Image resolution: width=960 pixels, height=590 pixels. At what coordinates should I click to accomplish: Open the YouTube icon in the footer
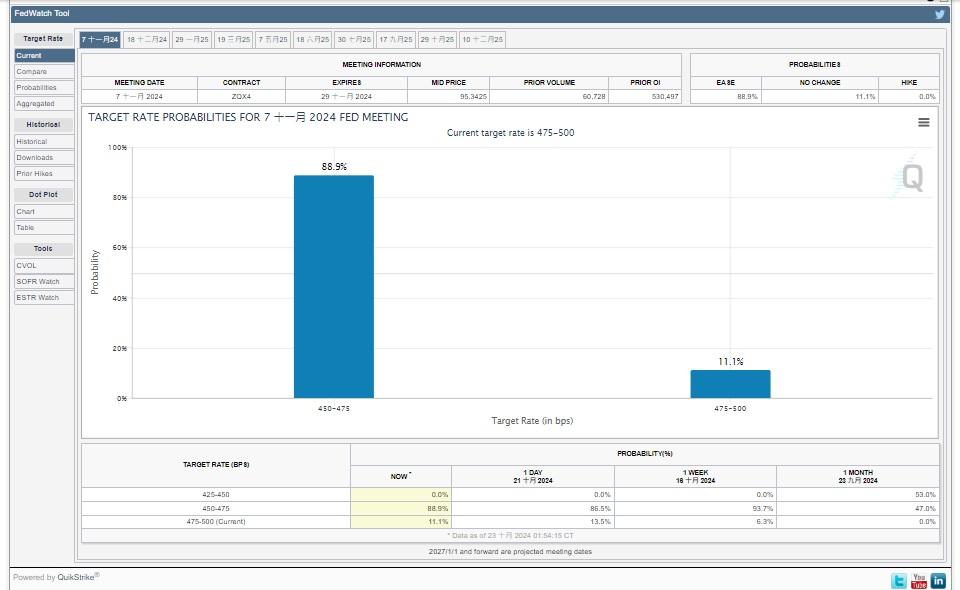coord(919,581)
